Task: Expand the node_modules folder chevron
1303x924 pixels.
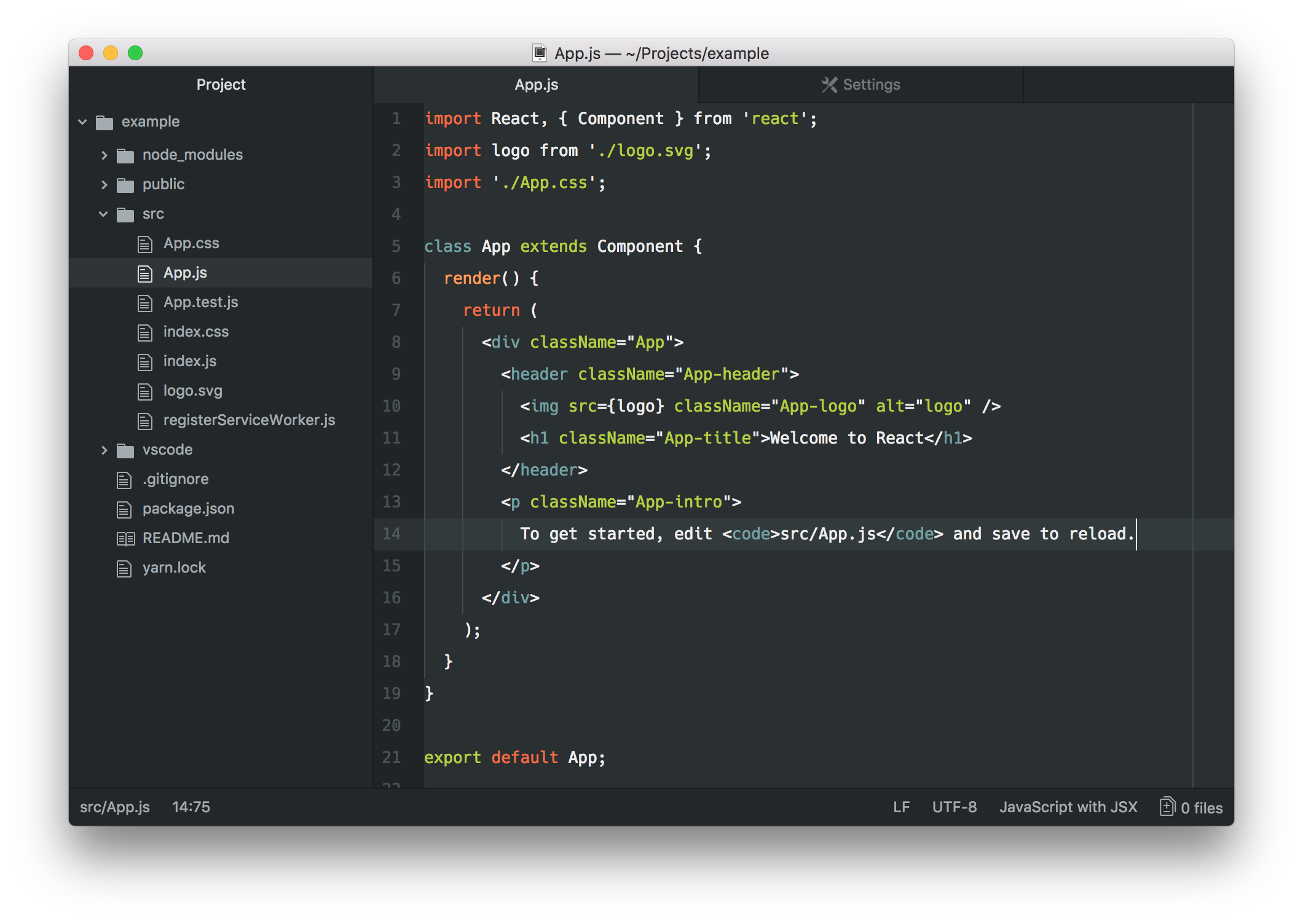Action: (x=104, y=155)
